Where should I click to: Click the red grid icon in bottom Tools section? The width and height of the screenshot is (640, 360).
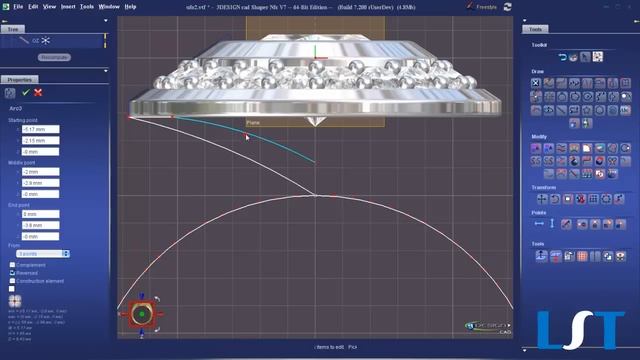[x=582, y=256]
